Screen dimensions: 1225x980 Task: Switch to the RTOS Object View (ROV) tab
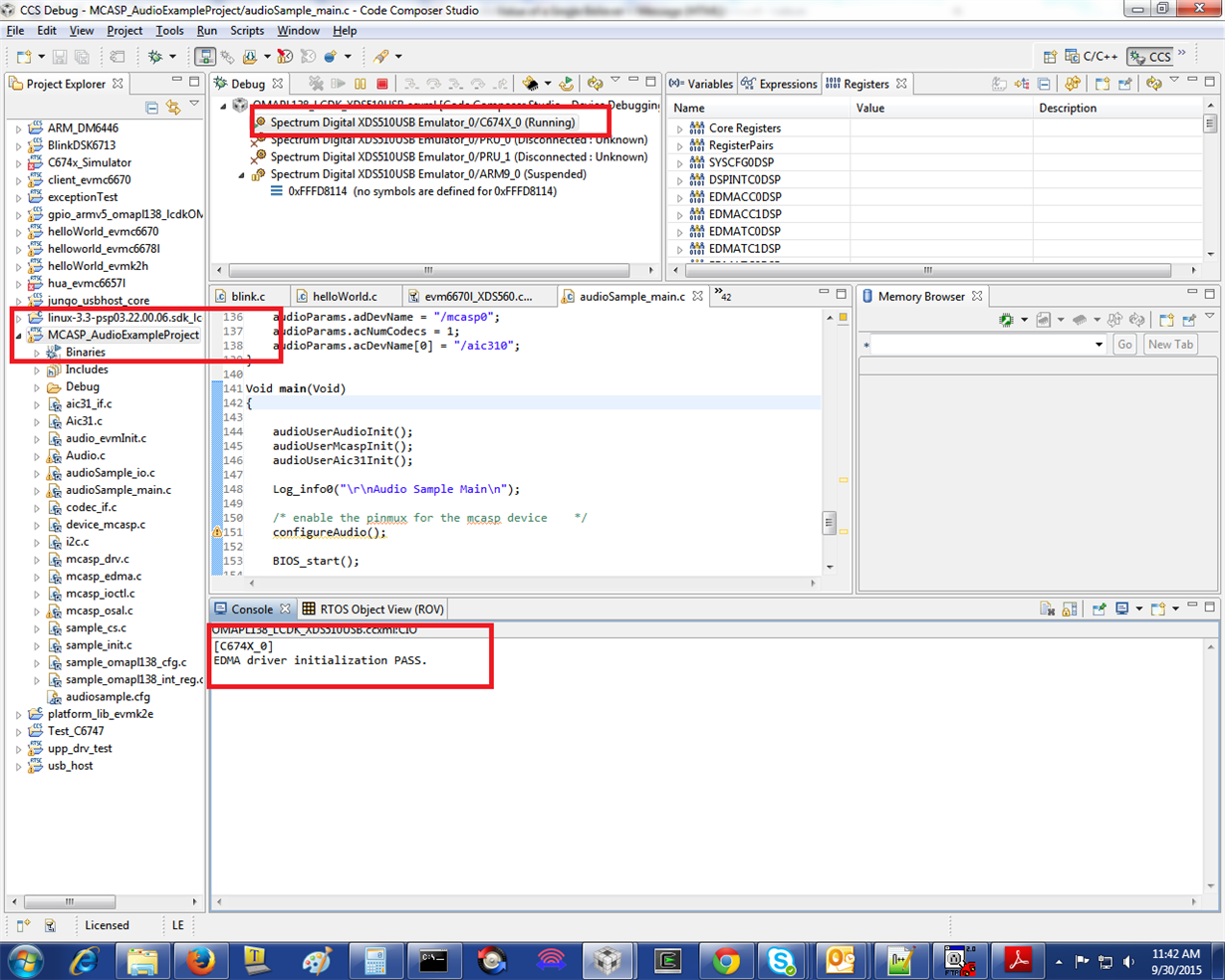[372, 609]
